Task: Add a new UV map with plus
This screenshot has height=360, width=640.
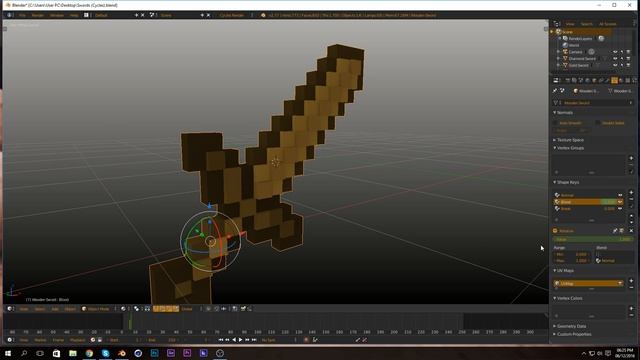Action: (631, 280)
